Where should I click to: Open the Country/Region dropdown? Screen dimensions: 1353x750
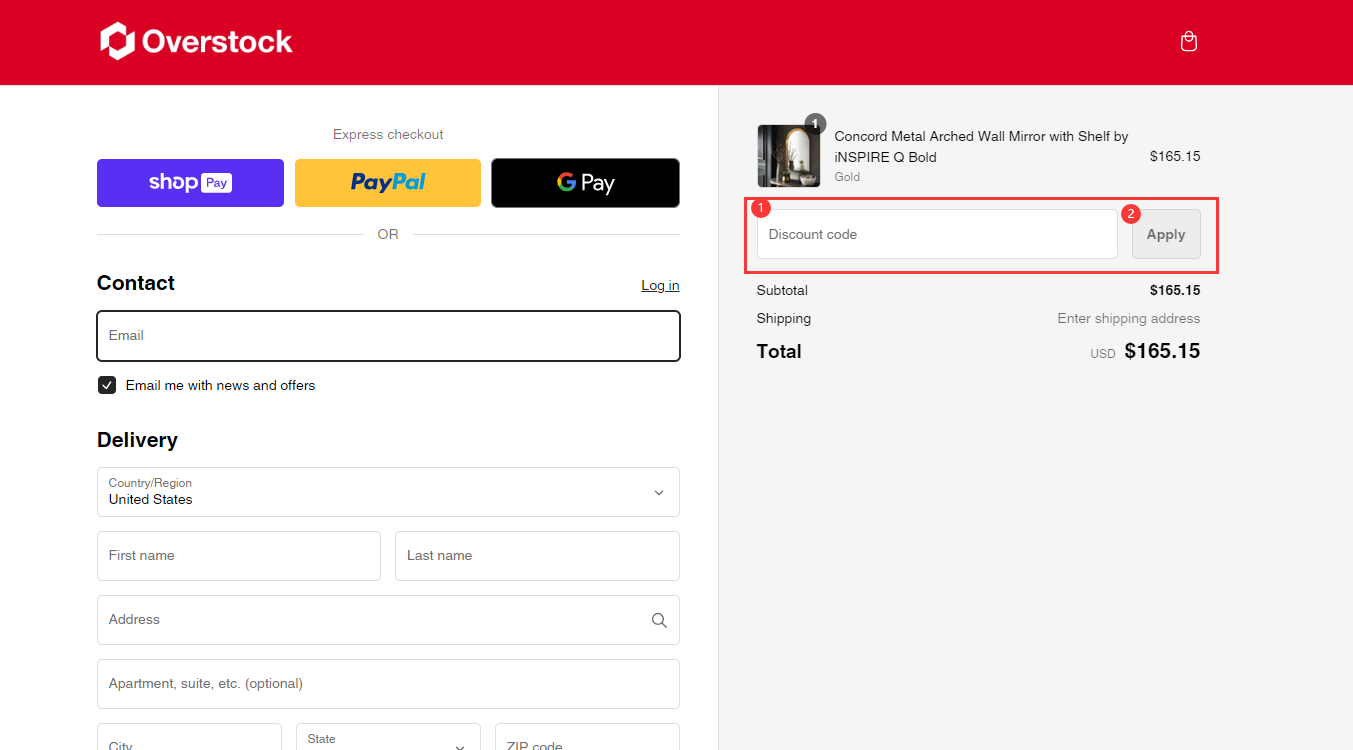[x=388, y=492]
